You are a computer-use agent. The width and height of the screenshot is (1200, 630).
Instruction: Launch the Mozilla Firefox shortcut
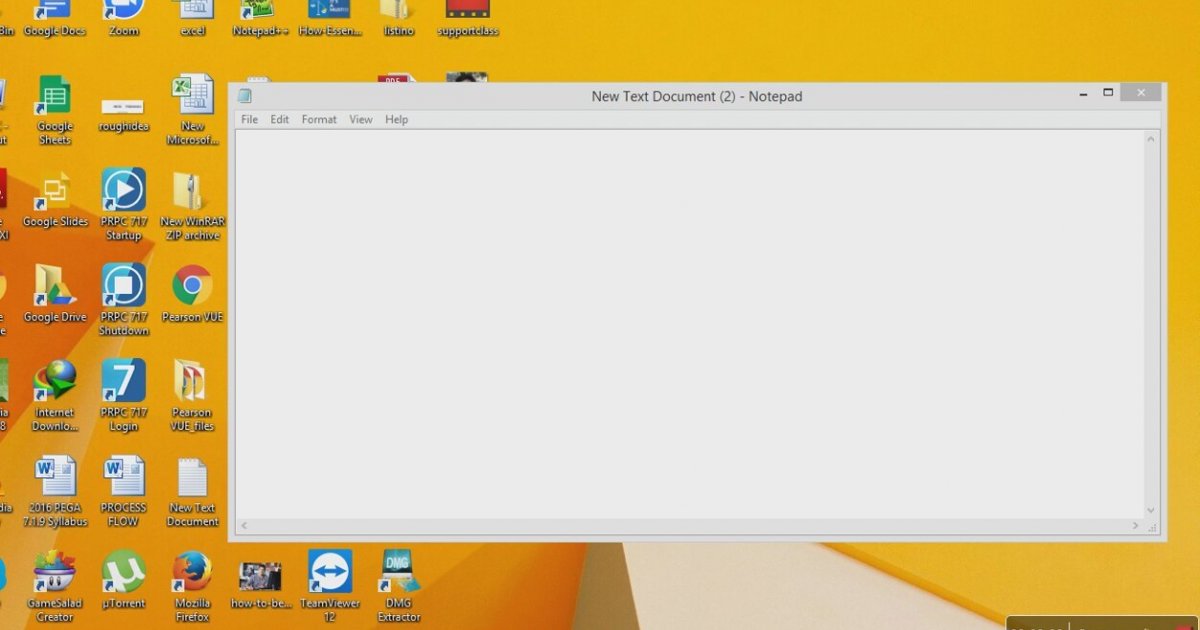point(192,586)
